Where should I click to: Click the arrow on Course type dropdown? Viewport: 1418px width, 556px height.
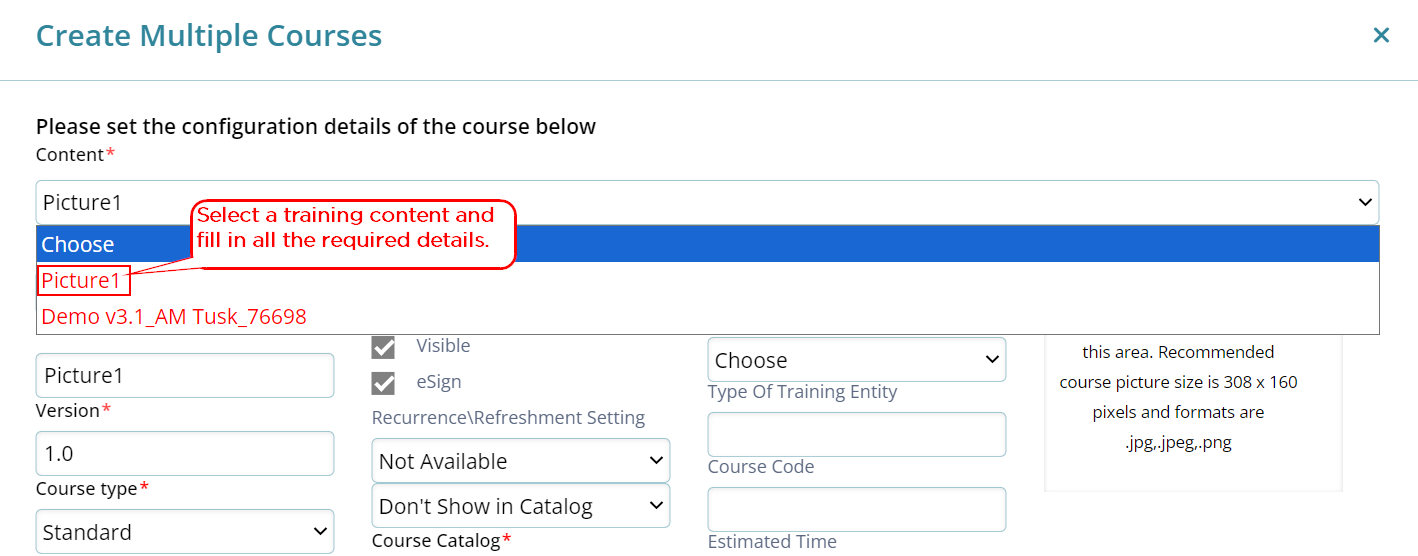320,532
